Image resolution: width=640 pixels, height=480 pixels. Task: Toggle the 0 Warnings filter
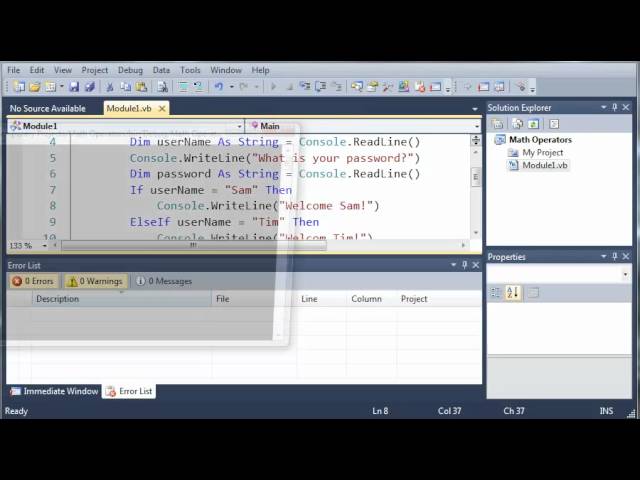[95, 281]
